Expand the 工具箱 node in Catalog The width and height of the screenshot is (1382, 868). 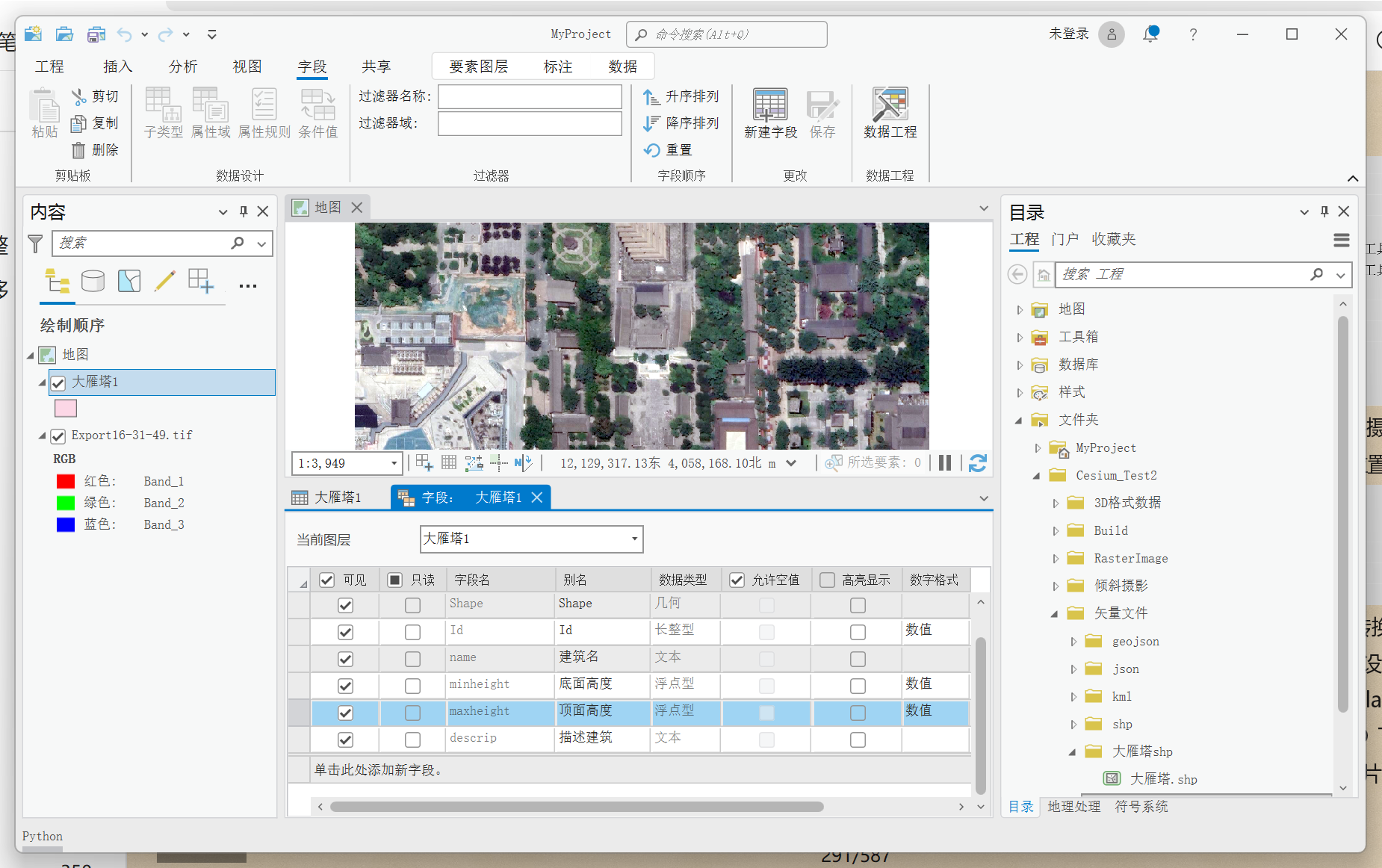click(1020, 337)
